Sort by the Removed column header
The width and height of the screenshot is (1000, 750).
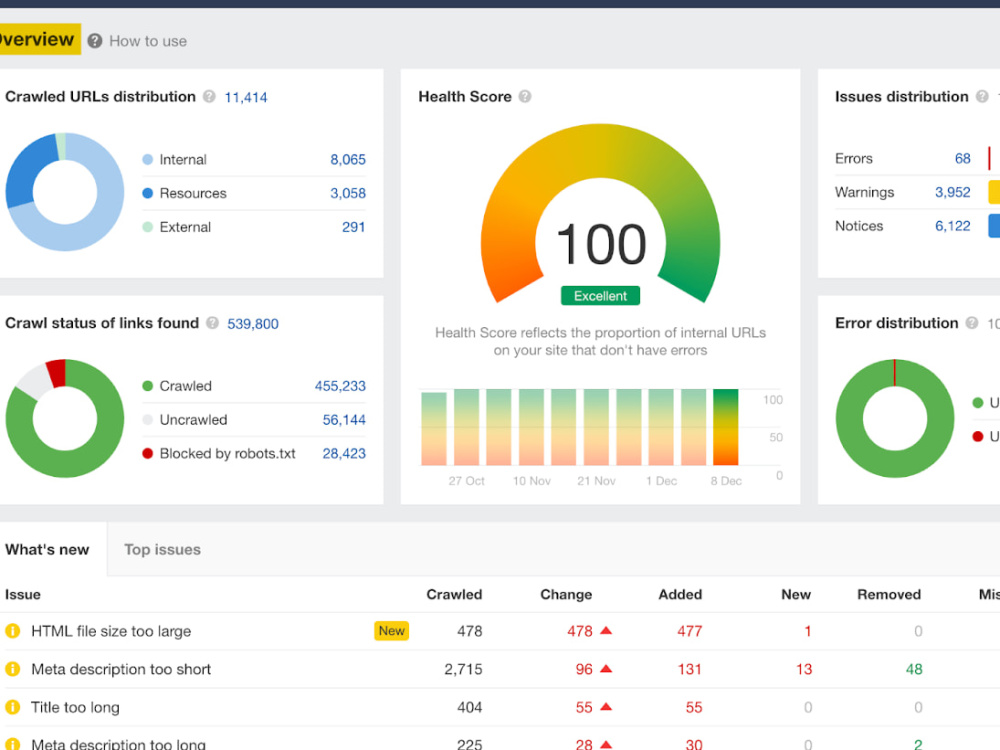tap(889, 594)
